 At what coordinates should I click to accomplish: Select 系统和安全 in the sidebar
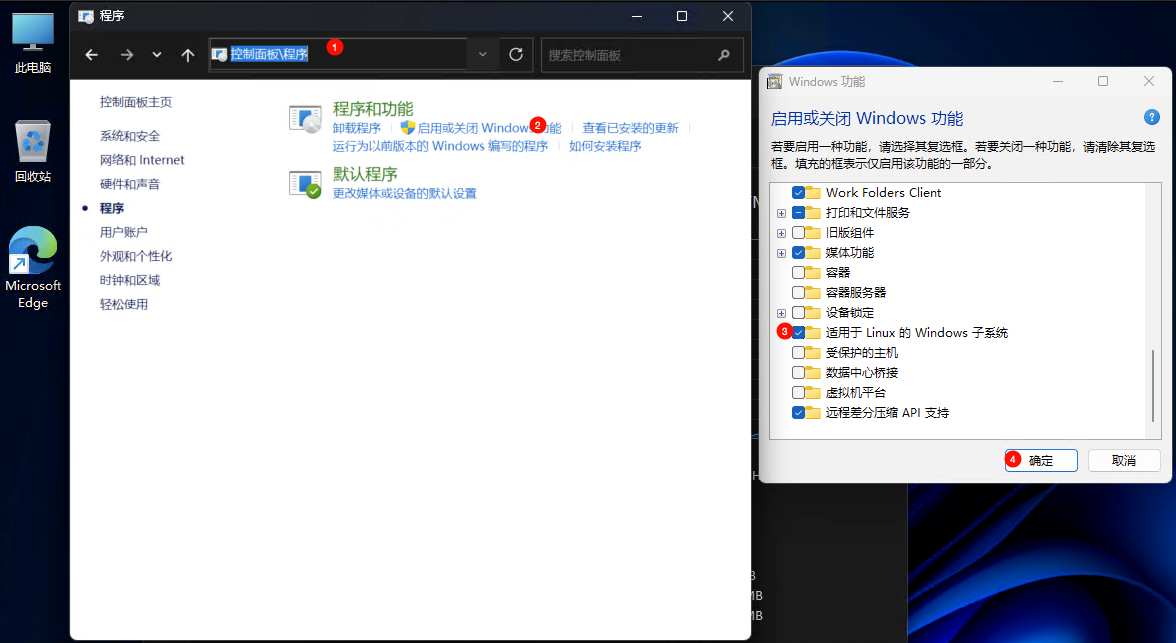[130, 136]
